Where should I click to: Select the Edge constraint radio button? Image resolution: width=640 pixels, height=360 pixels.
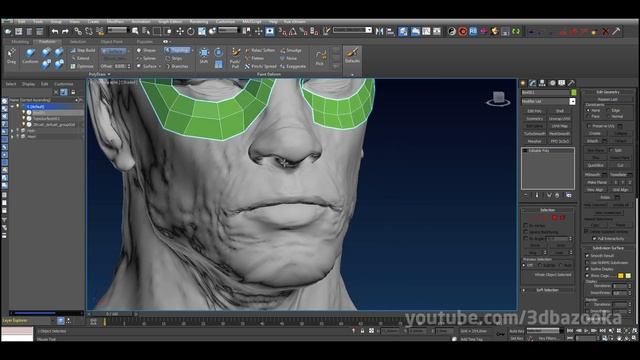coord(608,111)
